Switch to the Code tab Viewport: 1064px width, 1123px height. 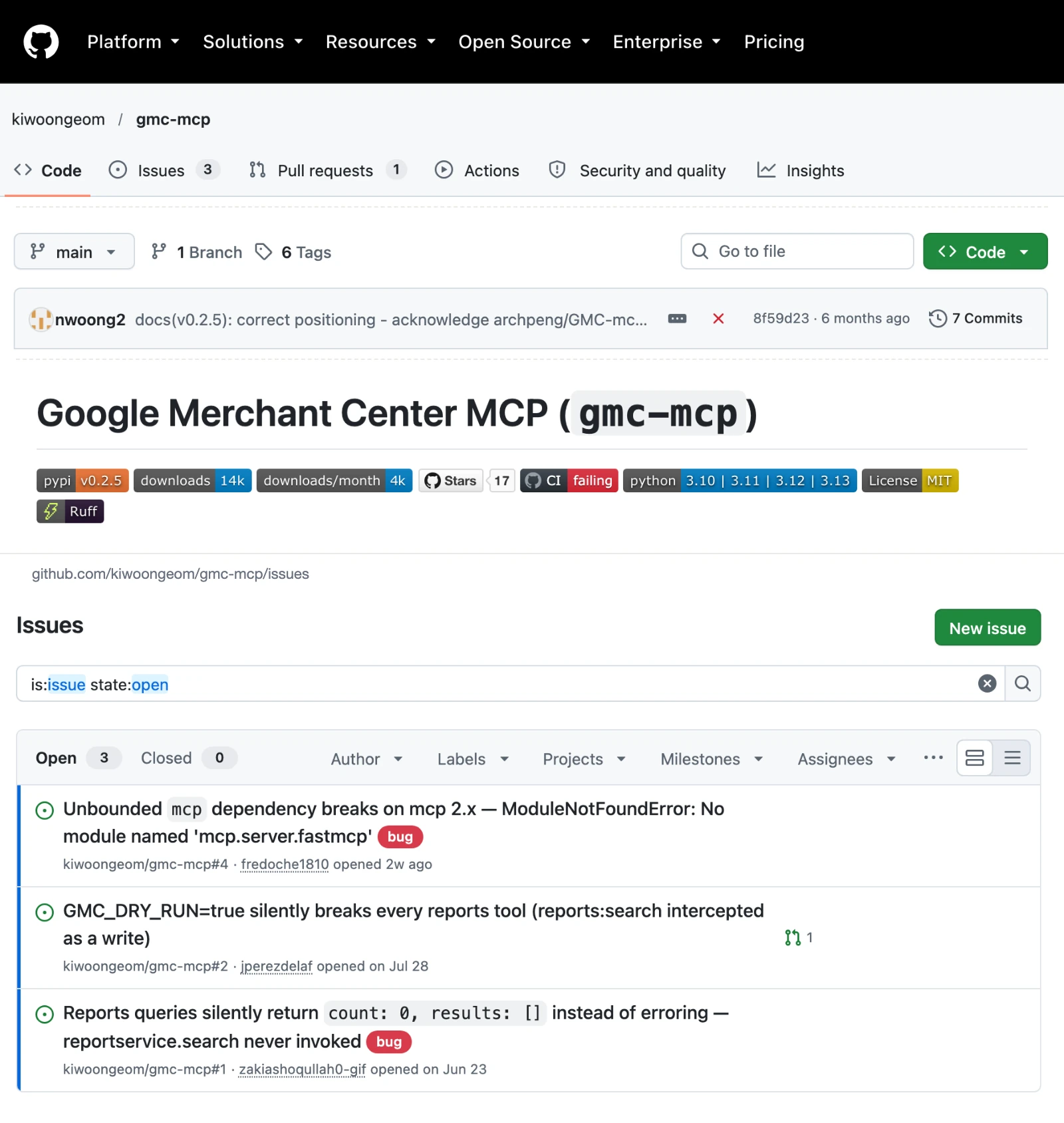pos(48,171)
